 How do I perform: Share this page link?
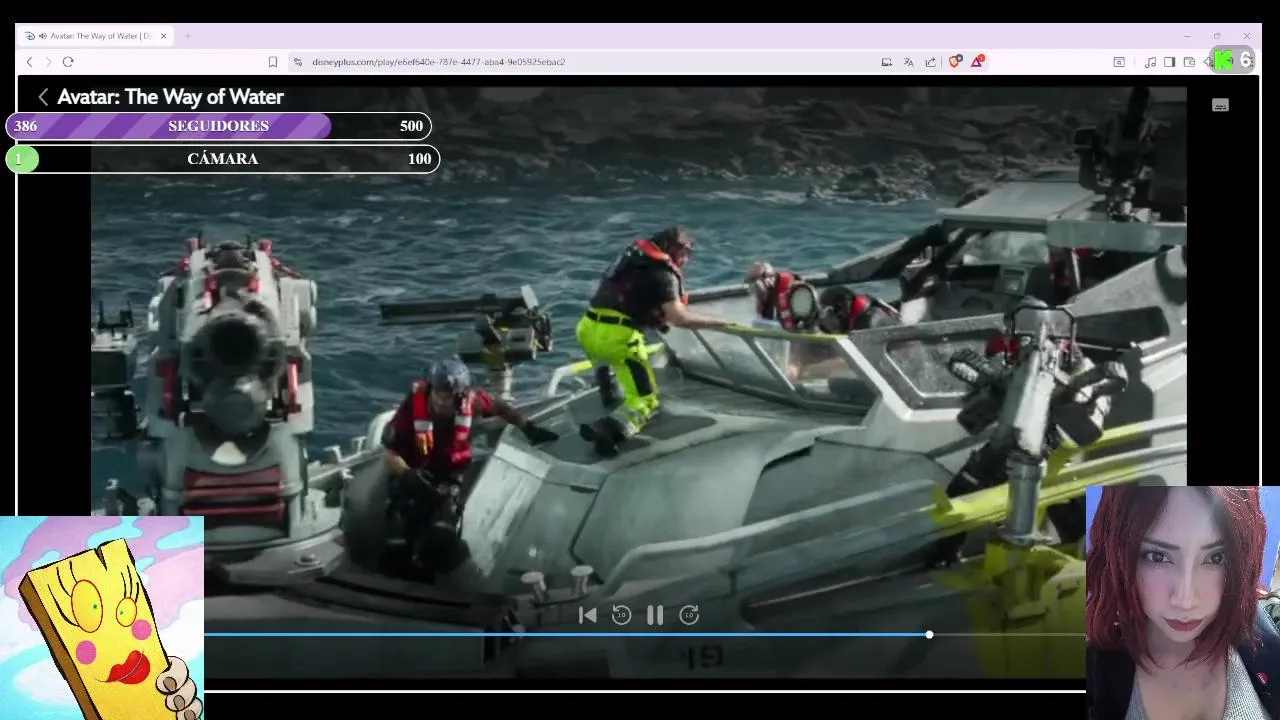click(930, 62)
